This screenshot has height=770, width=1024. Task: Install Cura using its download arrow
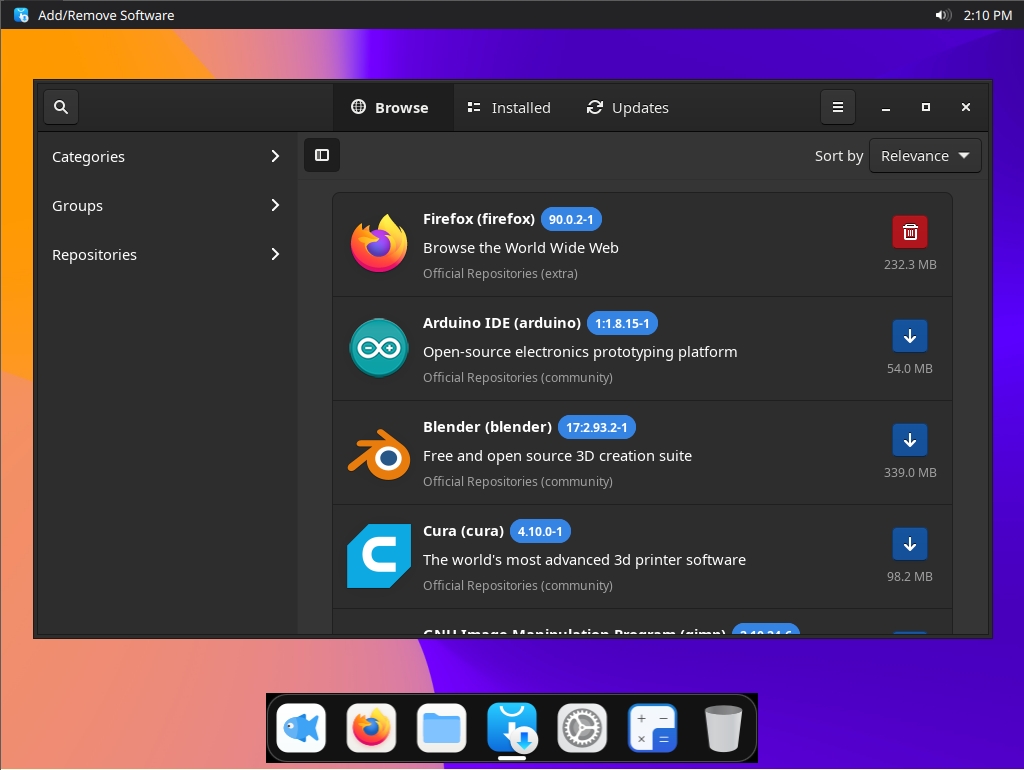point(910,544)
